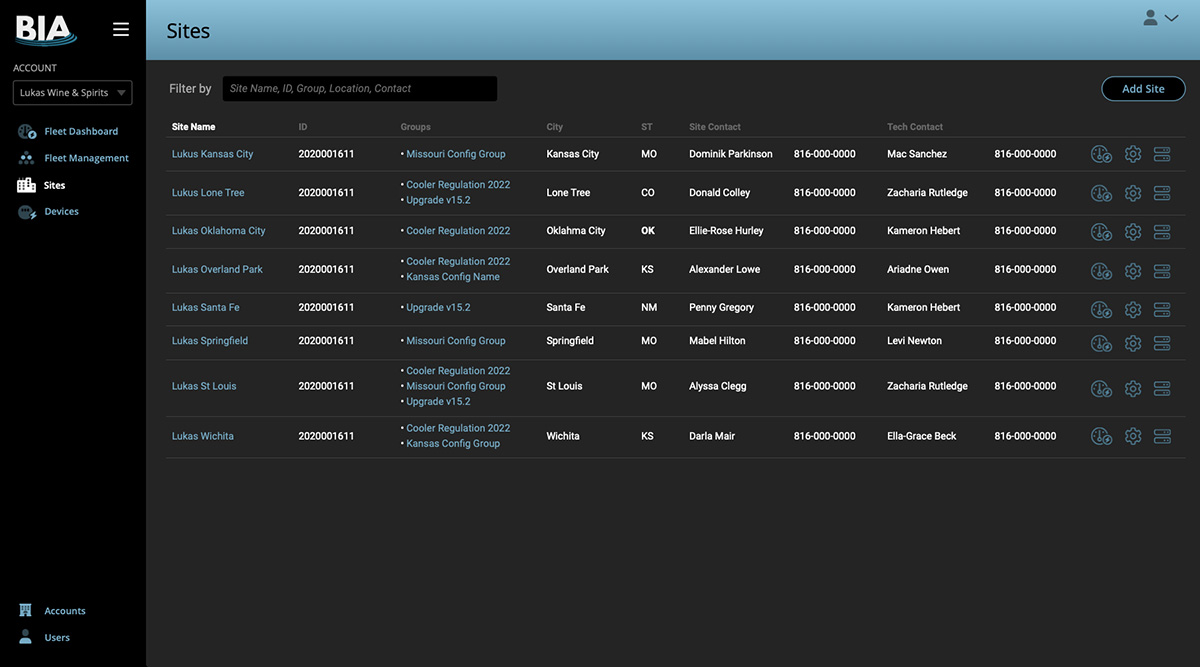View devices icon for Lukas Oklahoma City
The image size is (1200, 667).
point(1162,232)
